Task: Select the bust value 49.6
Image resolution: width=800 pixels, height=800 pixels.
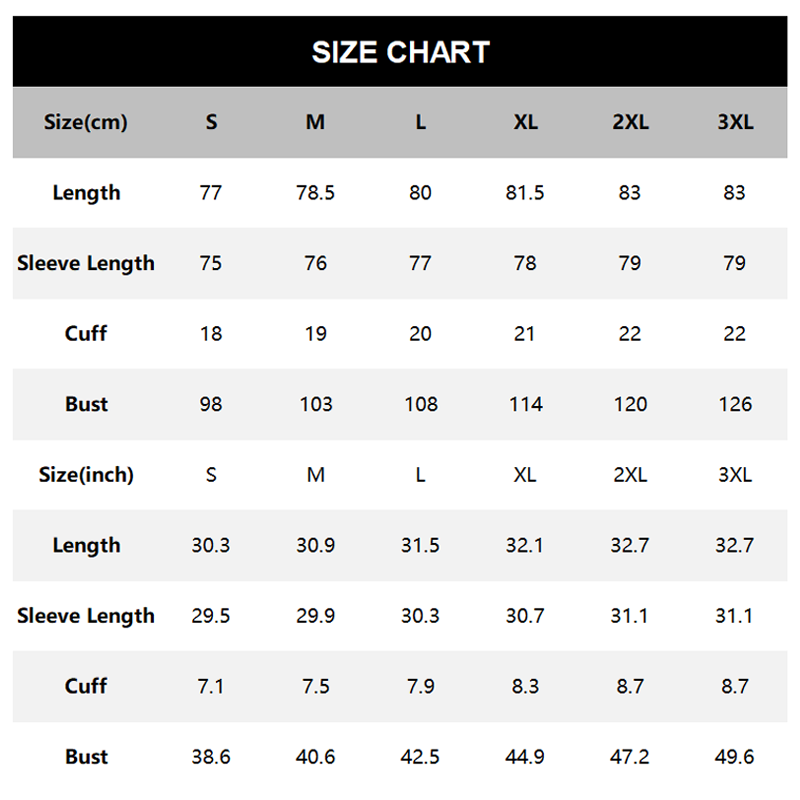Action: pyautogui.click(x=735, y=757)
